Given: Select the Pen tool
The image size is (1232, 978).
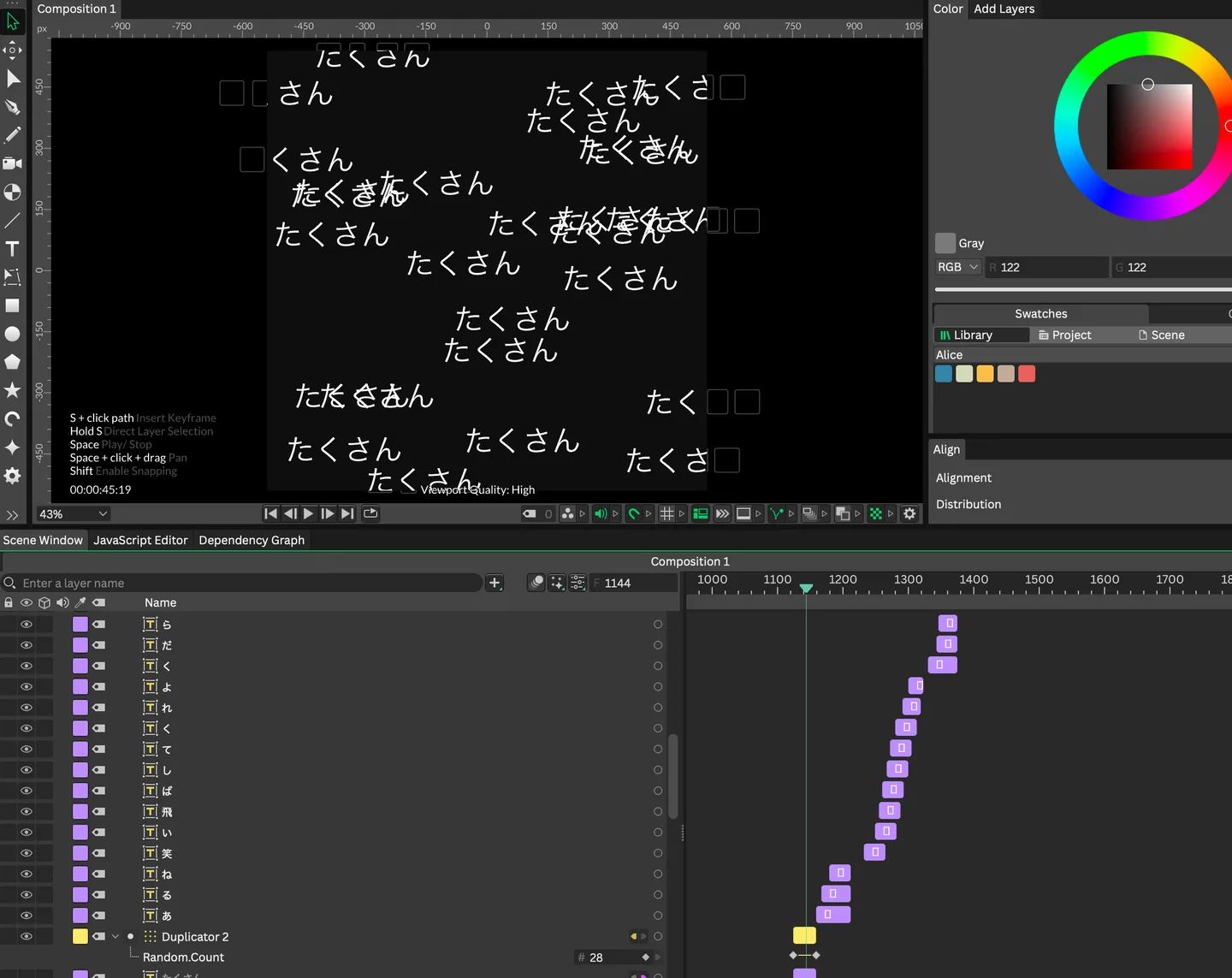Looking at the screenshot, I should pyautogui.click(x=12, y=107).
